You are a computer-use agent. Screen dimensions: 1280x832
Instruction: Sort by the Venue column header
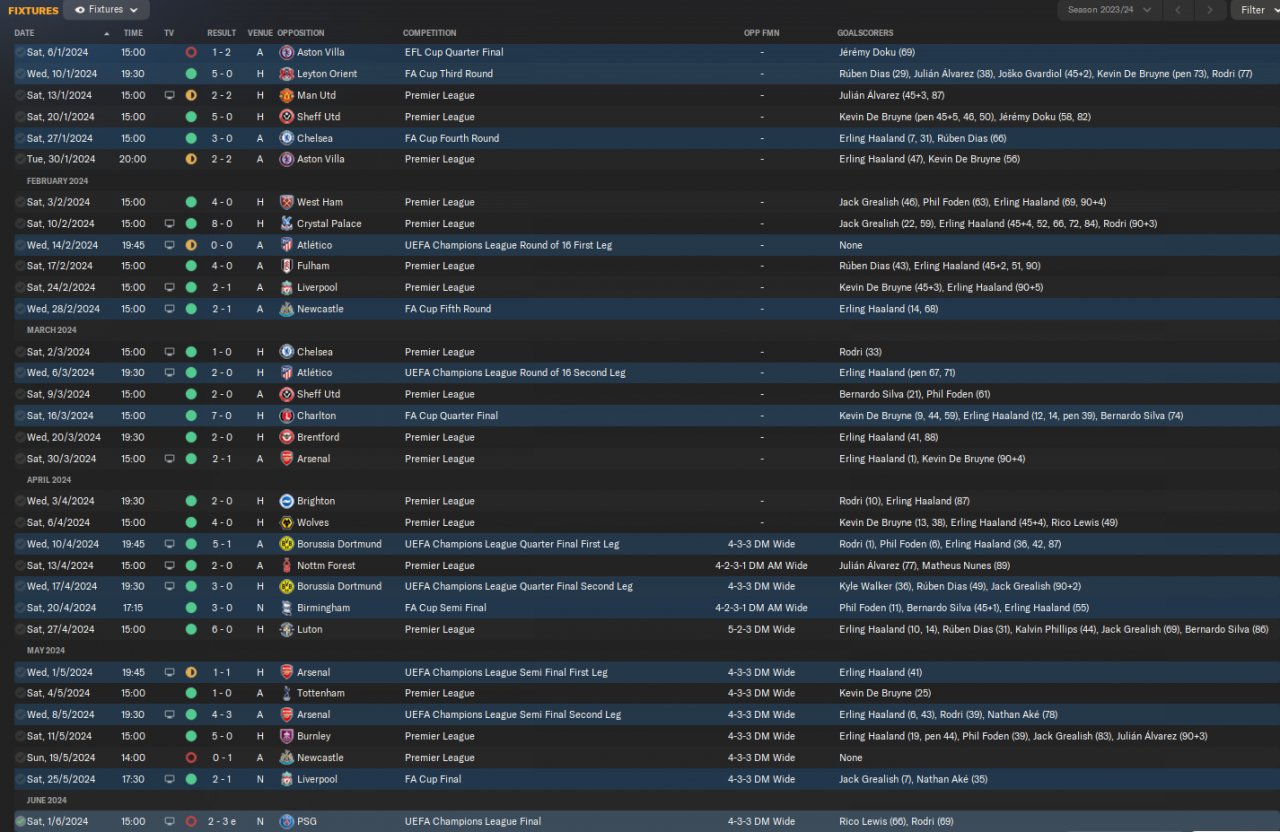[260, 33]
